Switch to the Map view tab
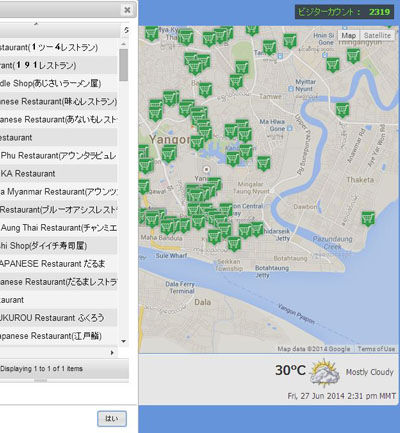Screen dimensions: 400x433 [x=349, y=35]
